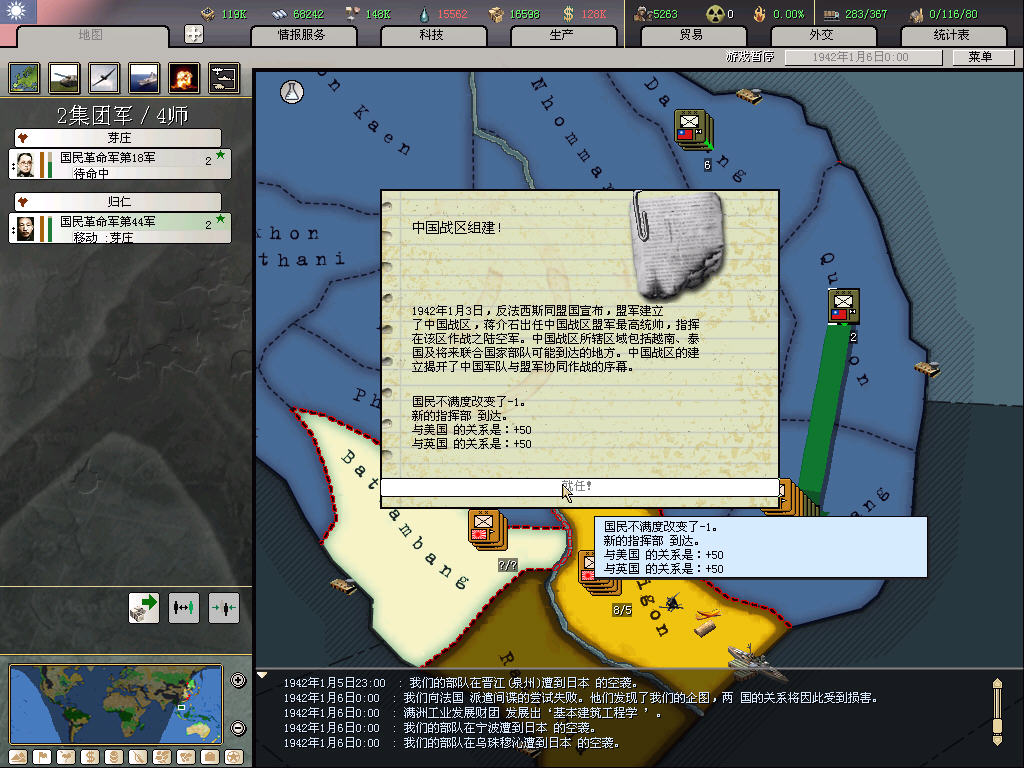Switch to supply map mode stack icon
This screenshot has height=768, width=1024.
coord(114,757)
